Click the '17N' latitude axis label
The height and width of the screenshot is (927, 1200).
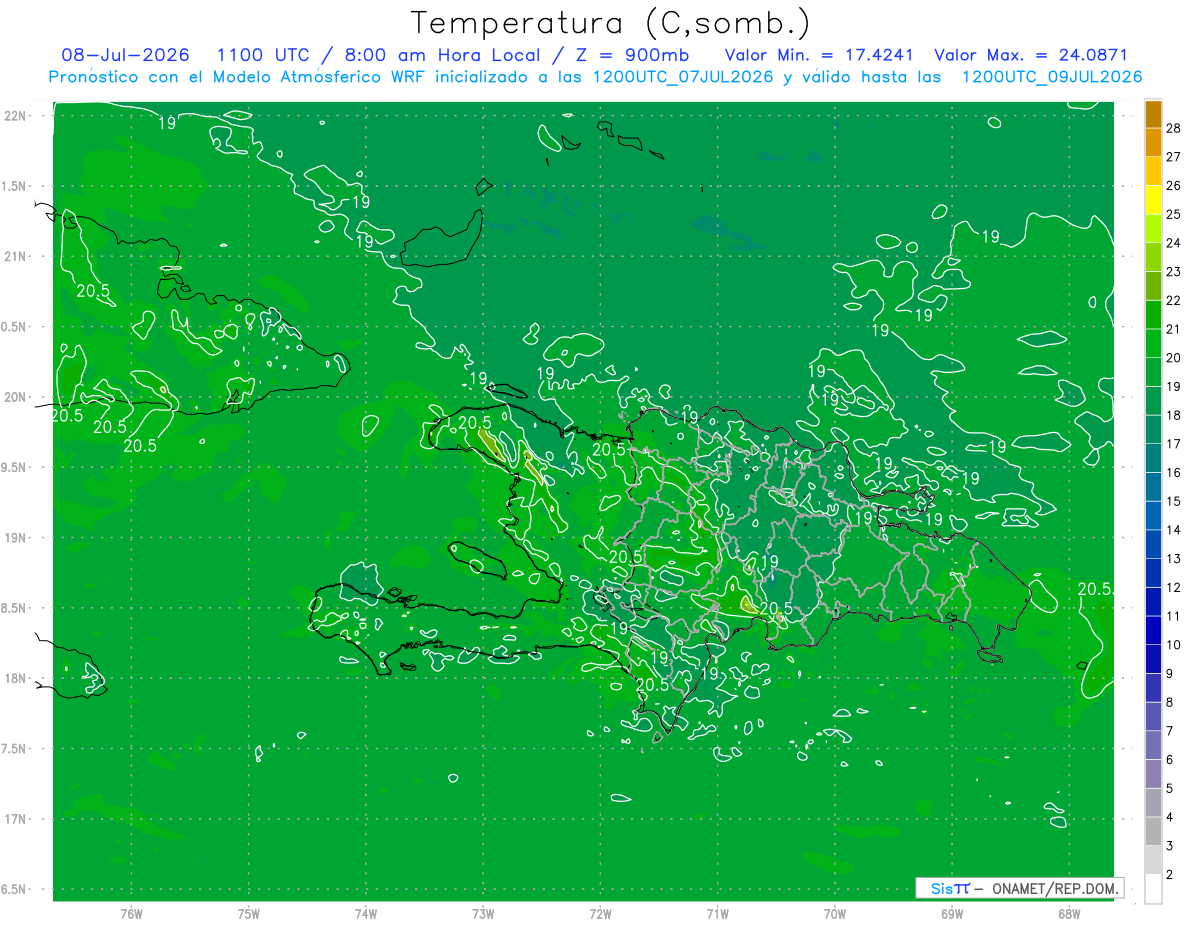[14, 819]
